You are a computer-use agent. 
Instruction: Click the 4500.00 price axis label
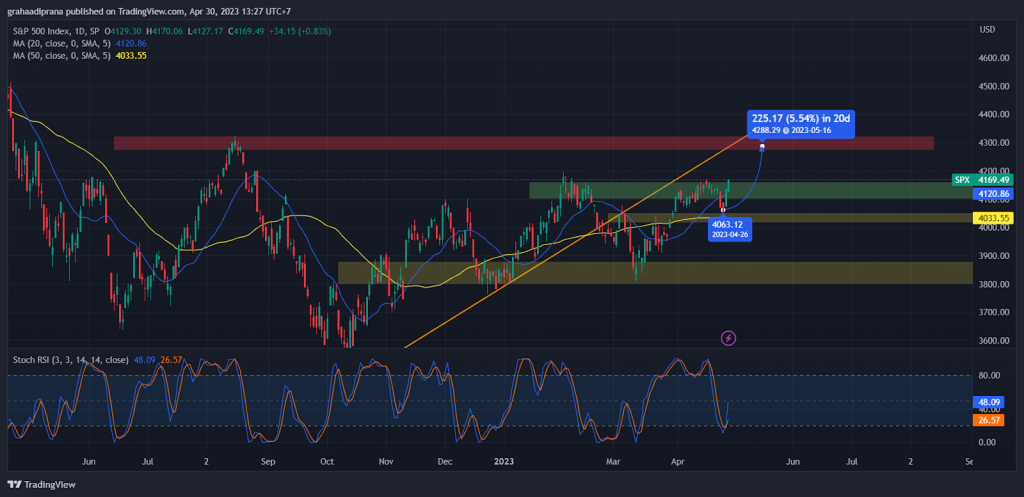click(994, 86)
